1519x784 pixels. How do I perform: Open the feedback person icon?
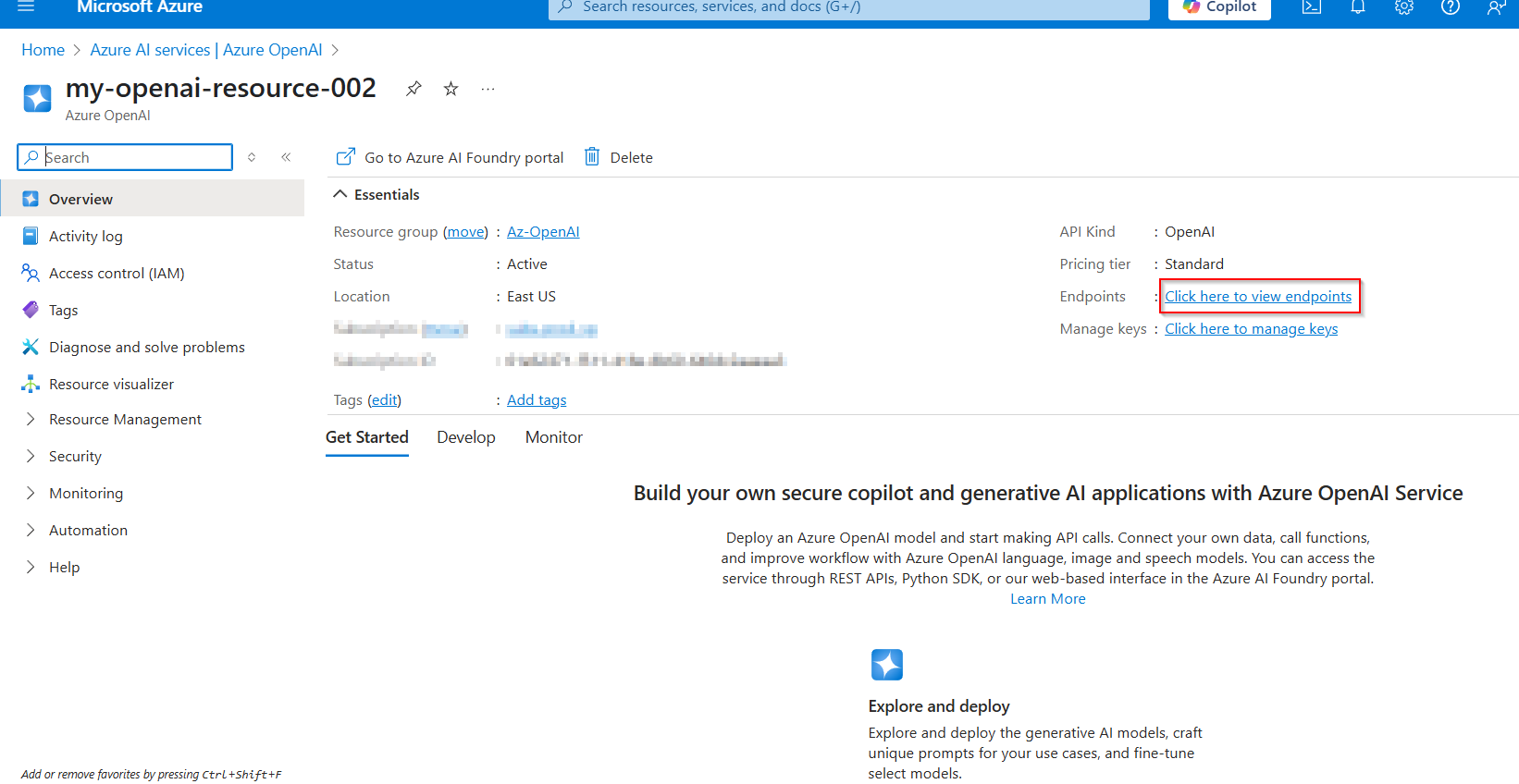1496,7
